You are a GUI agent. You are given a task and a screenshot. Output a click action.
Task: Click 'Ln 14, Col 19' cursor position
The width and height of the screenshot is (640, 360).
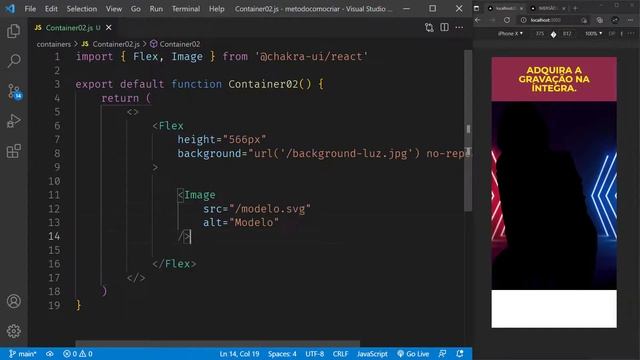pos(239,354)
